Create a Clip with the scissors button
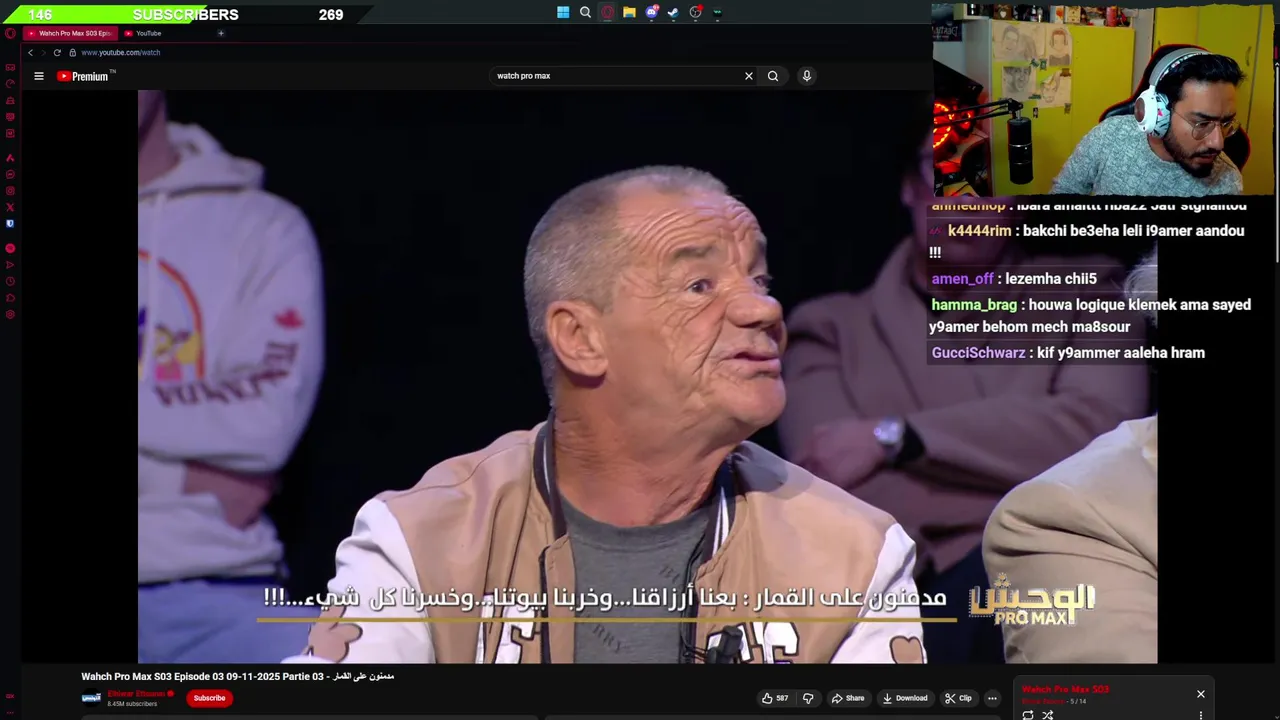The height and width of the screenshot is (720, 1280). point(959,698)
